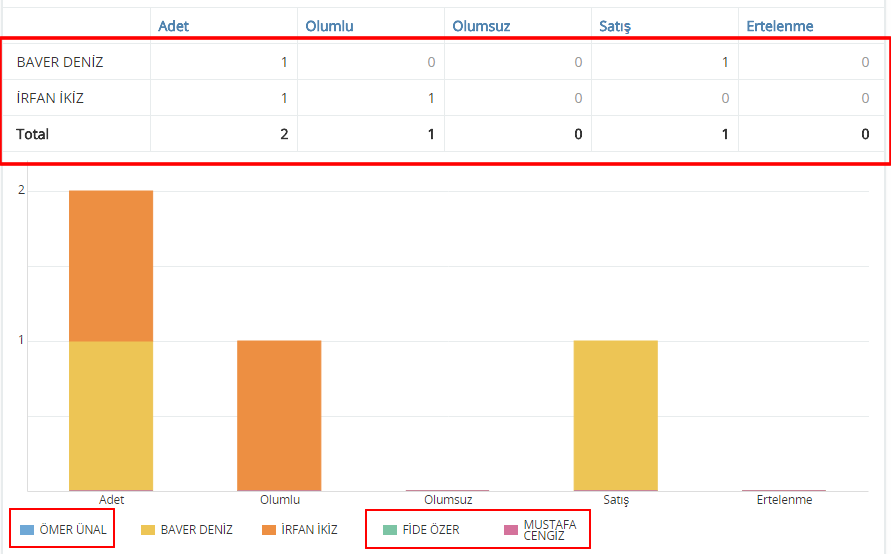Select the BAVER DENİZ row name
891x554 pixels.
click(x=60, y=62)
